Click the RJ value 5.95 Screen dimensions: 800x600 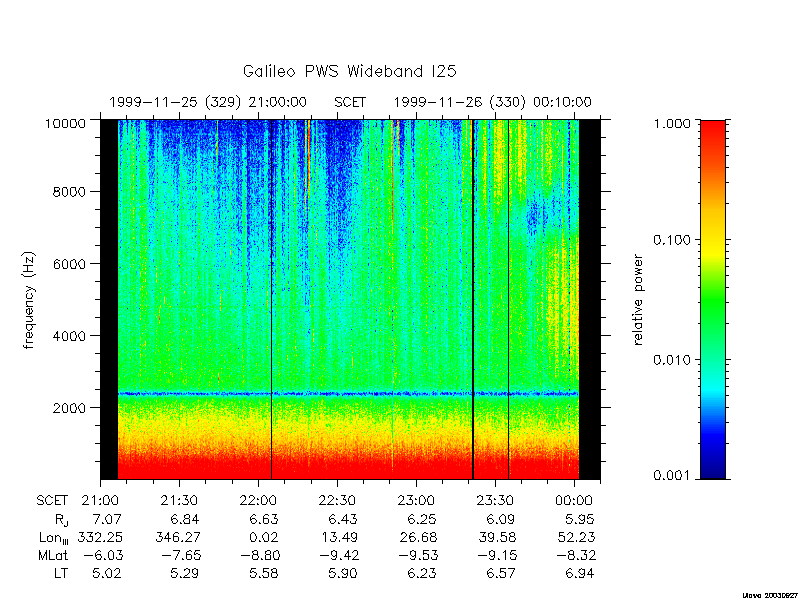pos(580,519)
